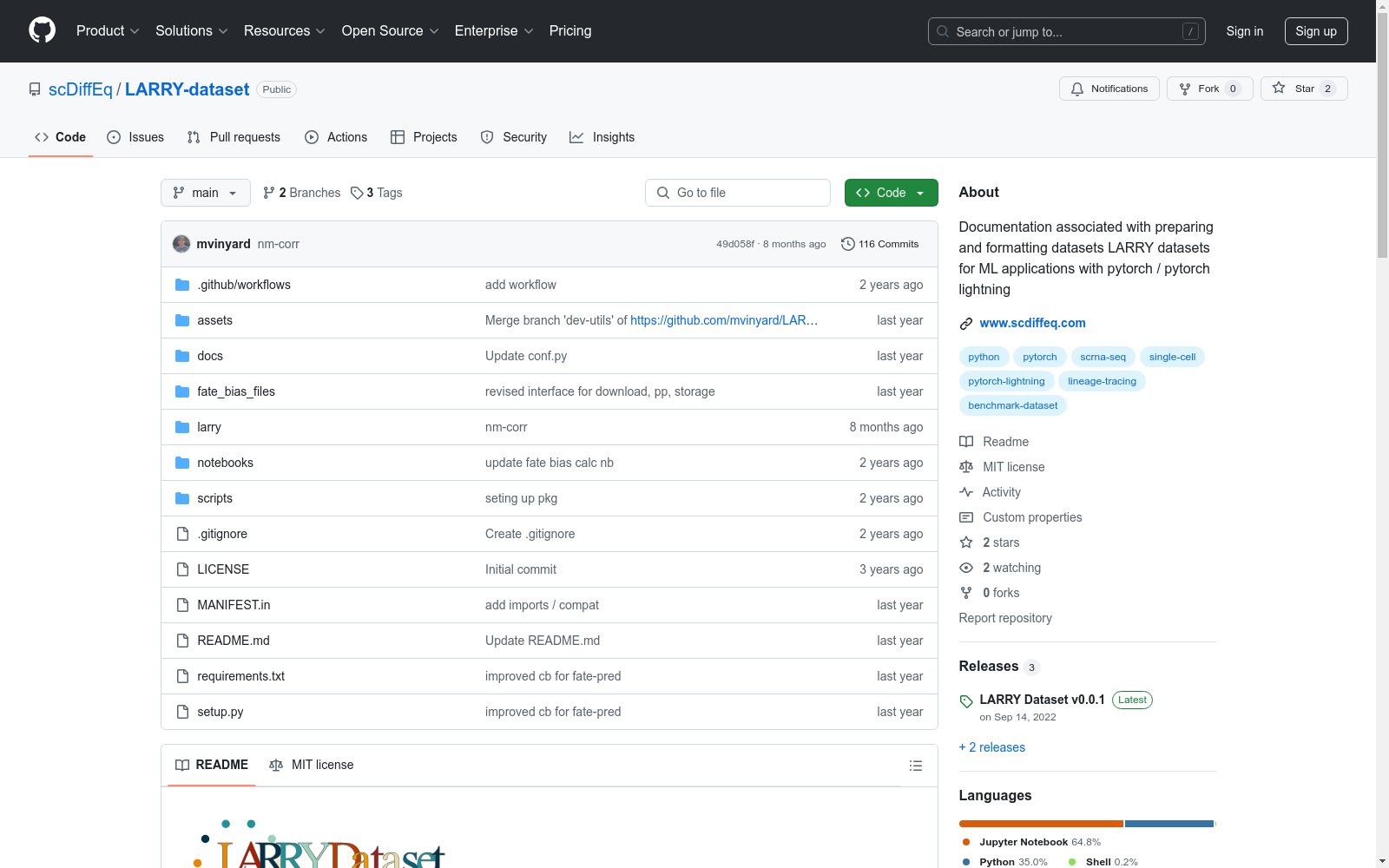Switch to the README tab
1389x868 pixels.
[212, 765]
